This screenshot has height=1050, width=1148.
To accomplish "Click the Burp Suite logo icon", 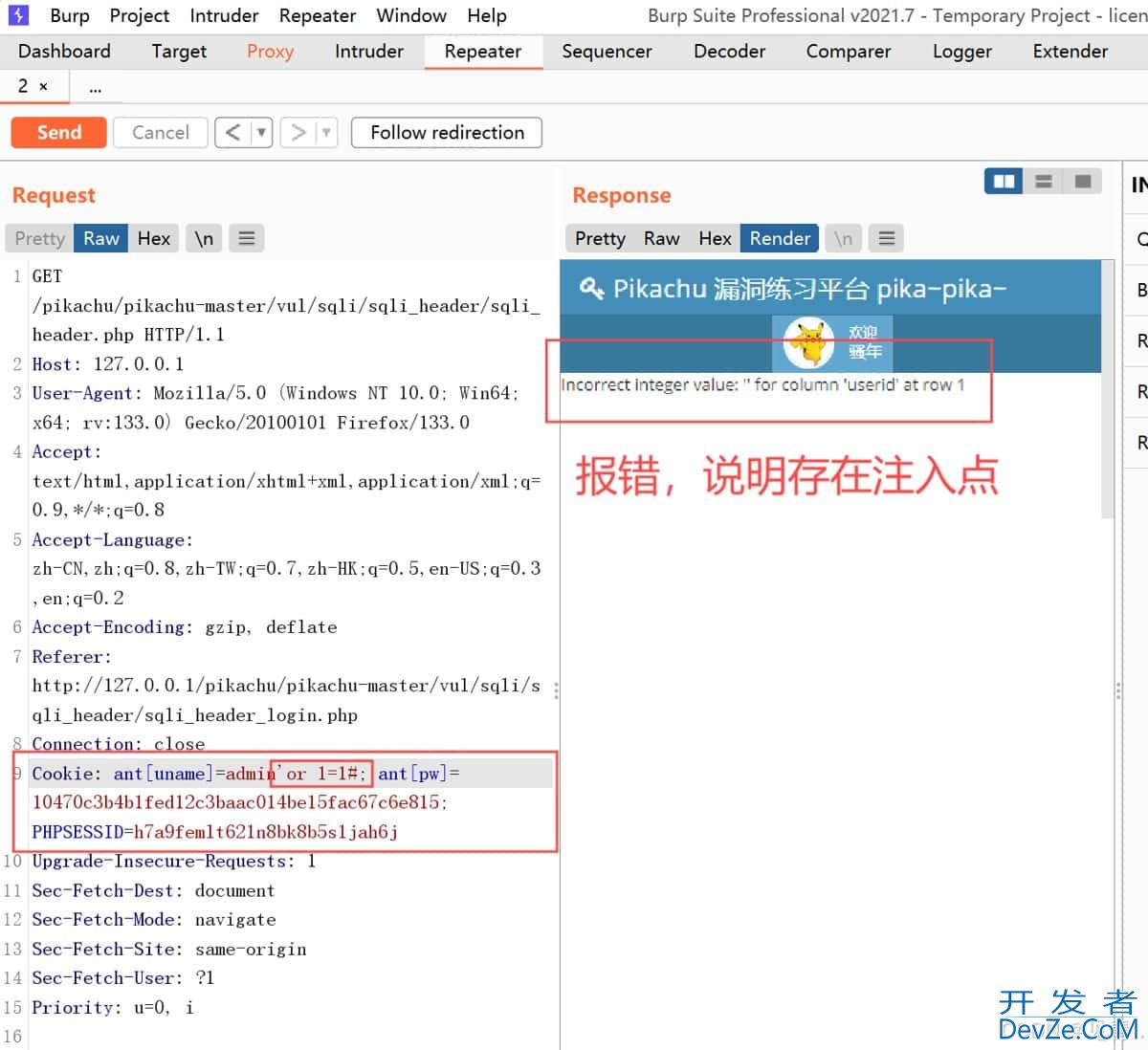I will tap(18, 15).
